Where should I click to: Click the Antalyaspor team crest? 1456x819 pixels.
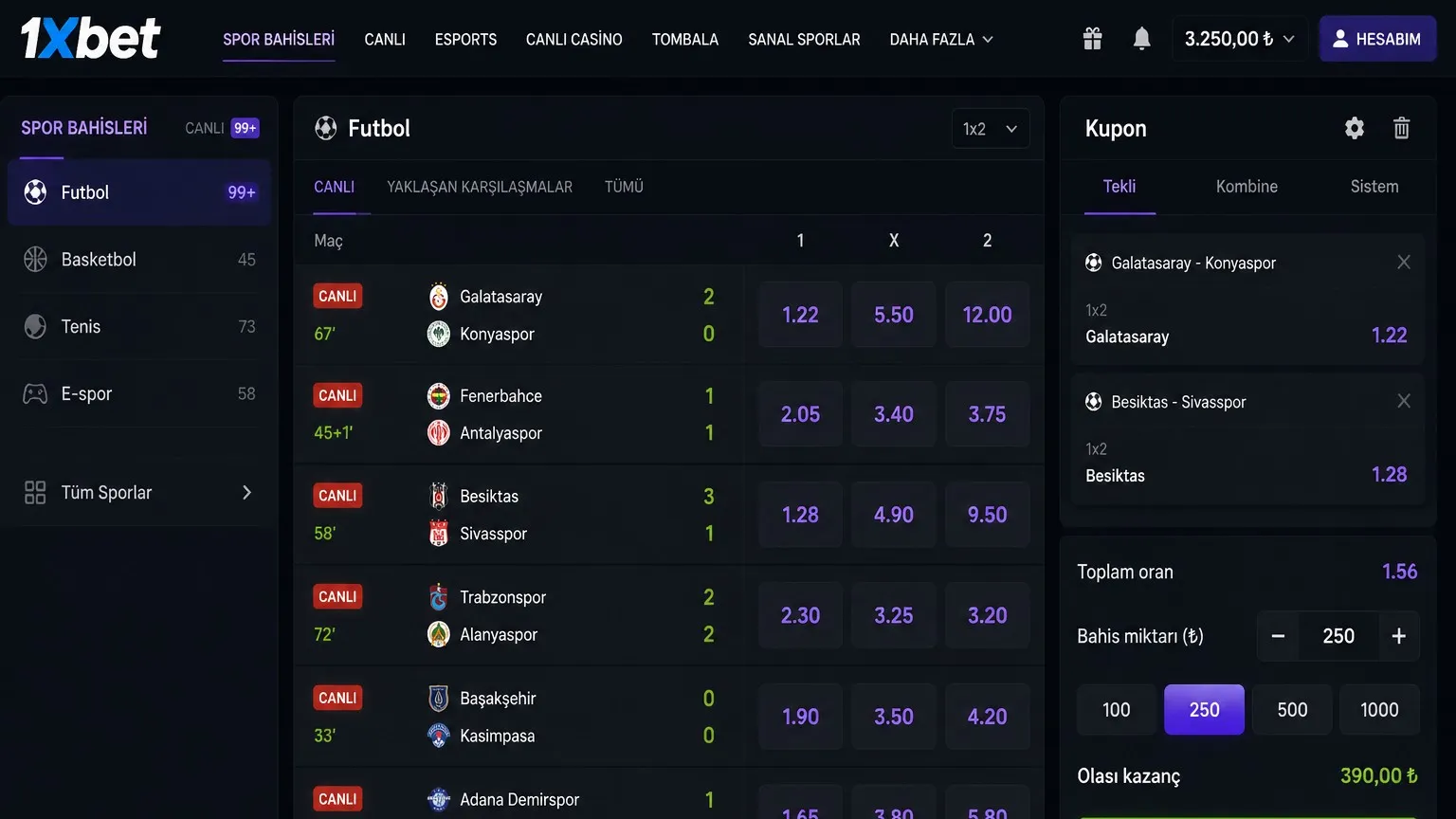438,432
